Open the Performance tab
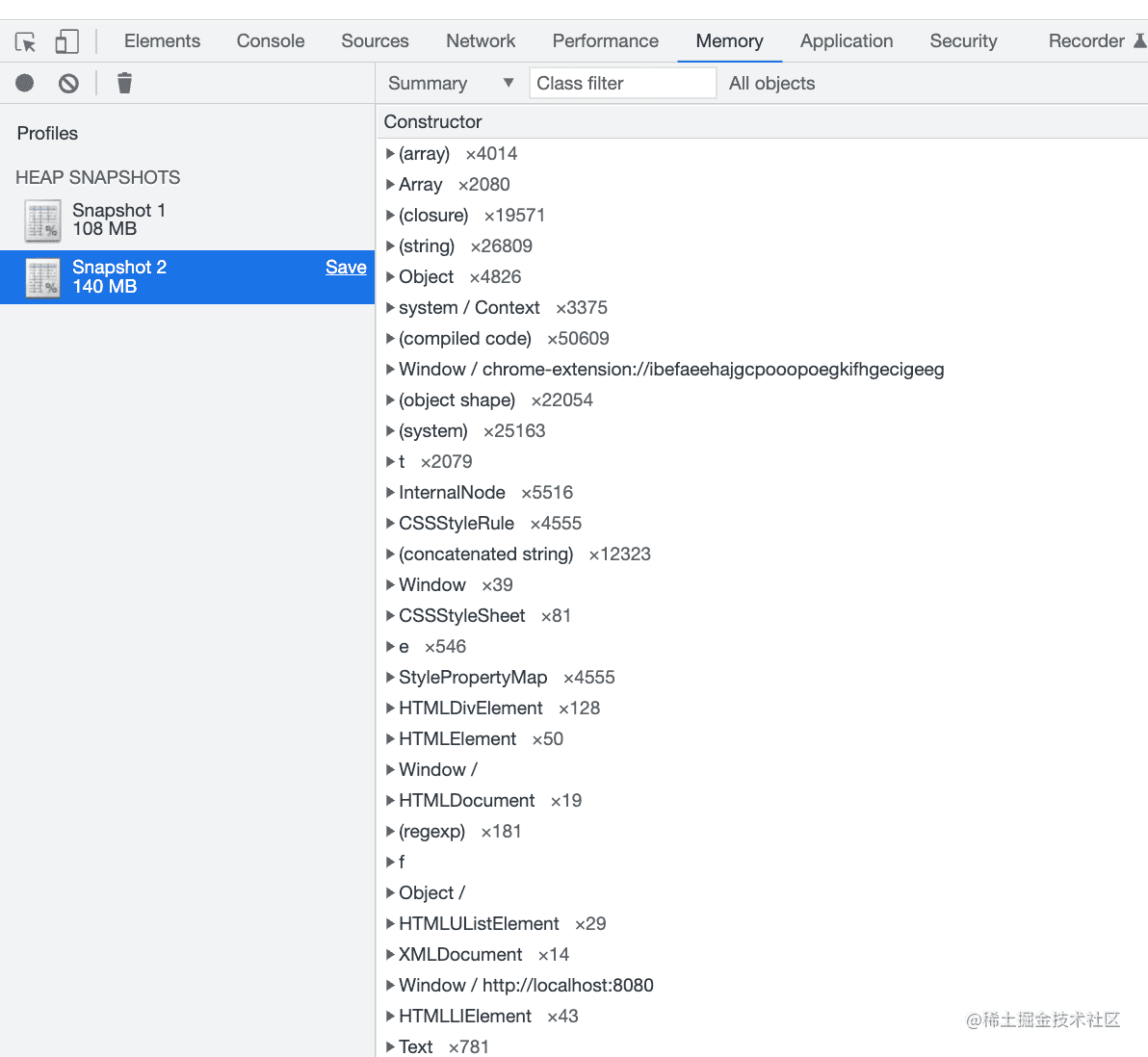The image size is (1148, 1057). click(x=605, y=41)
